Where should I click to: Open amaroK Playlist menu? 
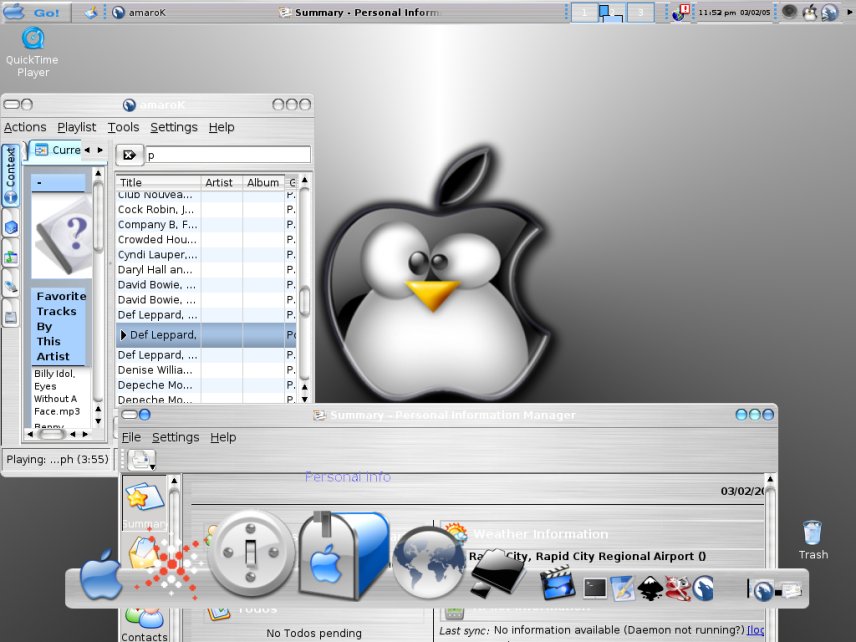(x=76, y=127)
